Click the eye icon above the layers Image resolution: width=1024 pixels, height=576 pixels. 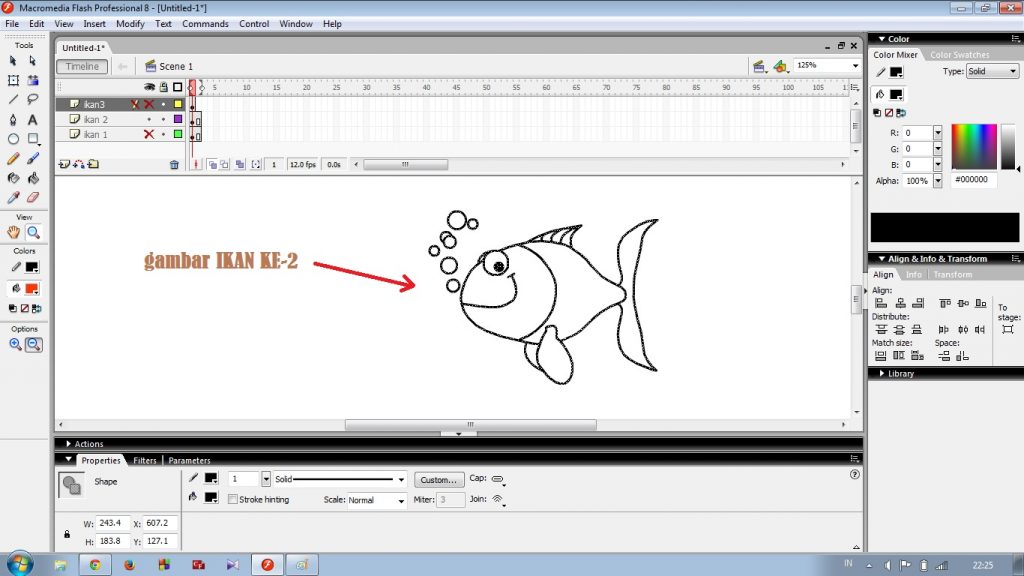click(150, 87)
